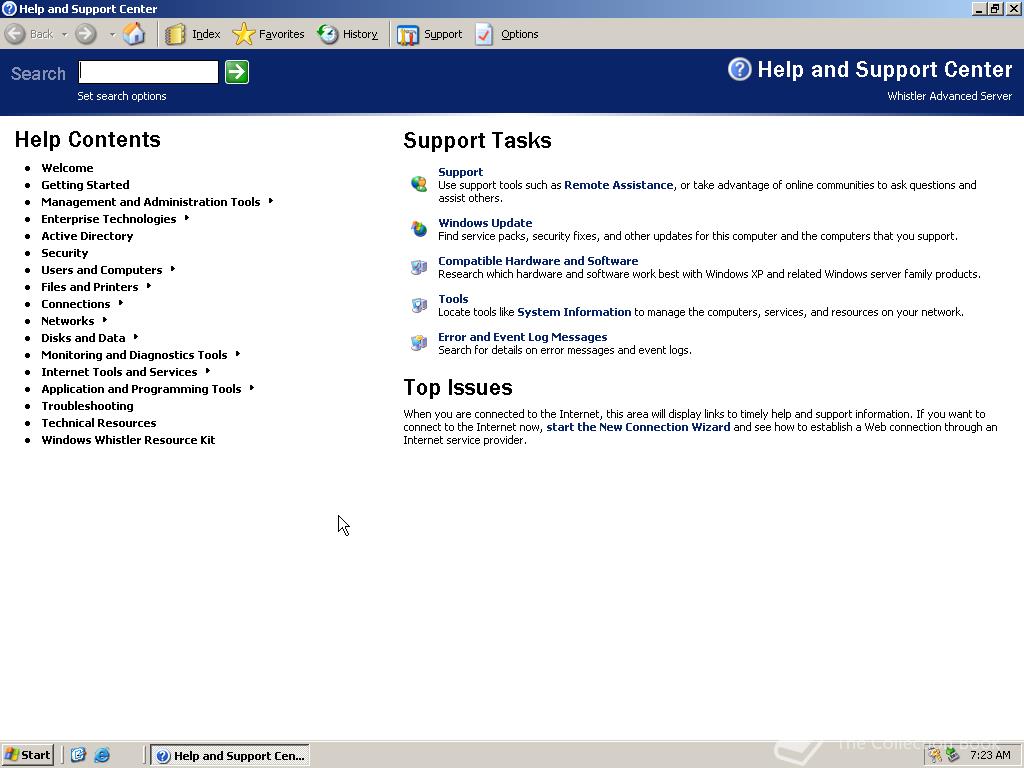The height and width of the screenshot is (768, 1024).
Task: Click the Support task globe icon
Action: coord(419,184)
